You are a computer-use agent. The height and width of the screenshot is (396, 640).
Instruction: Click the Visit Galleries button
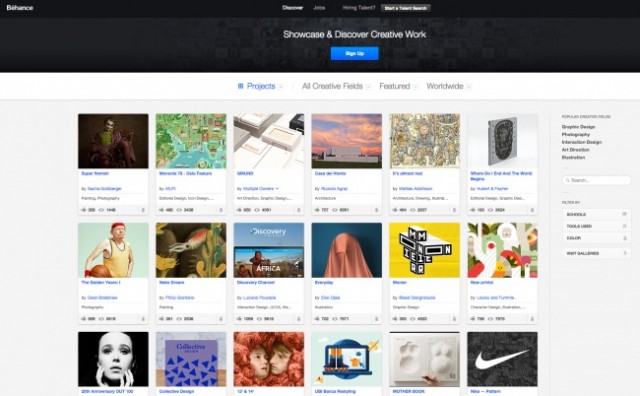(x=596, y=253)
